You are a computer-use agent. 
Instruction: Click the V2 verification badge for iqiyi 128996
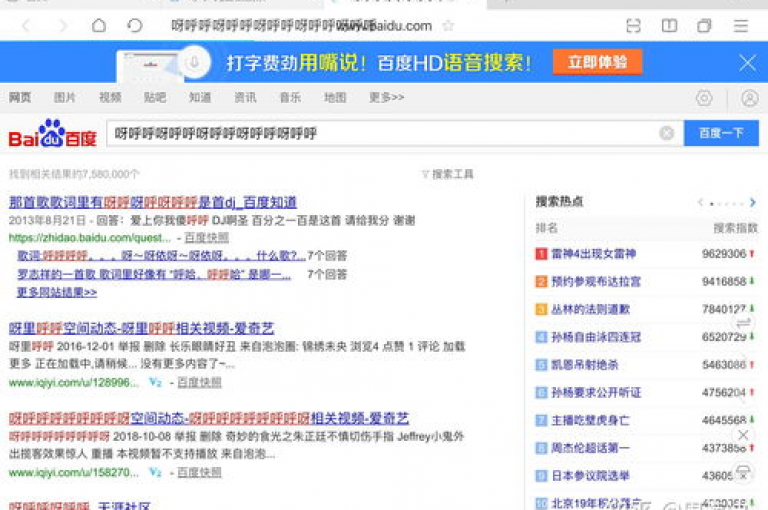pos(155,382)
